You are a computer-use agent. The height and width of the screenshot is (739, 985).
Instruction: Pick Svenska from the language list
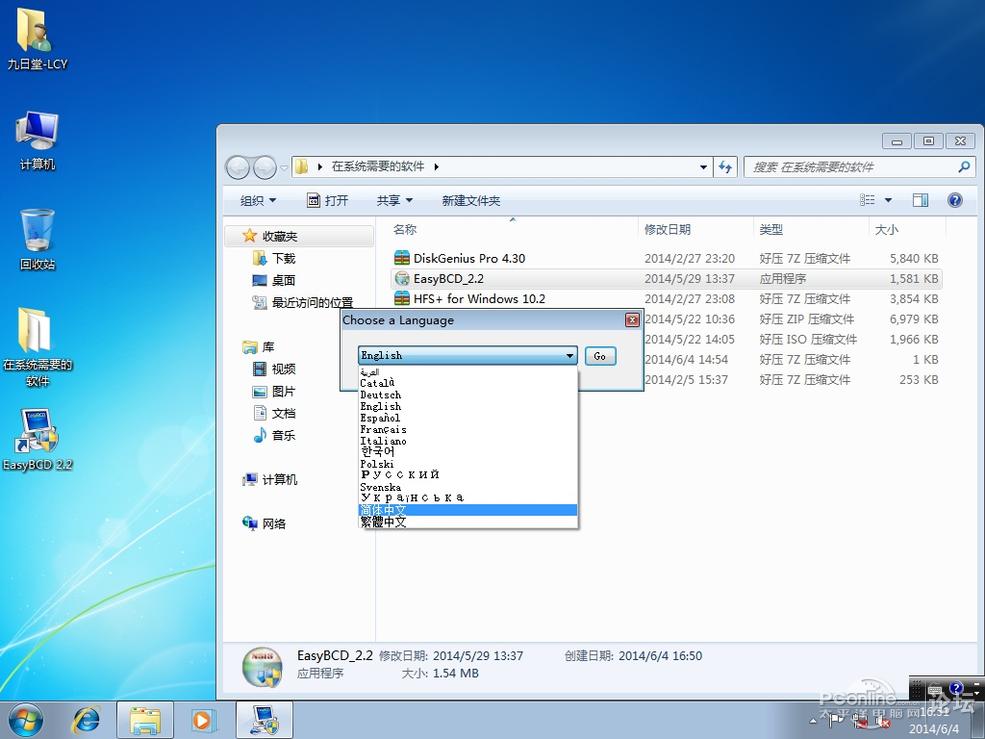(467, 487)
